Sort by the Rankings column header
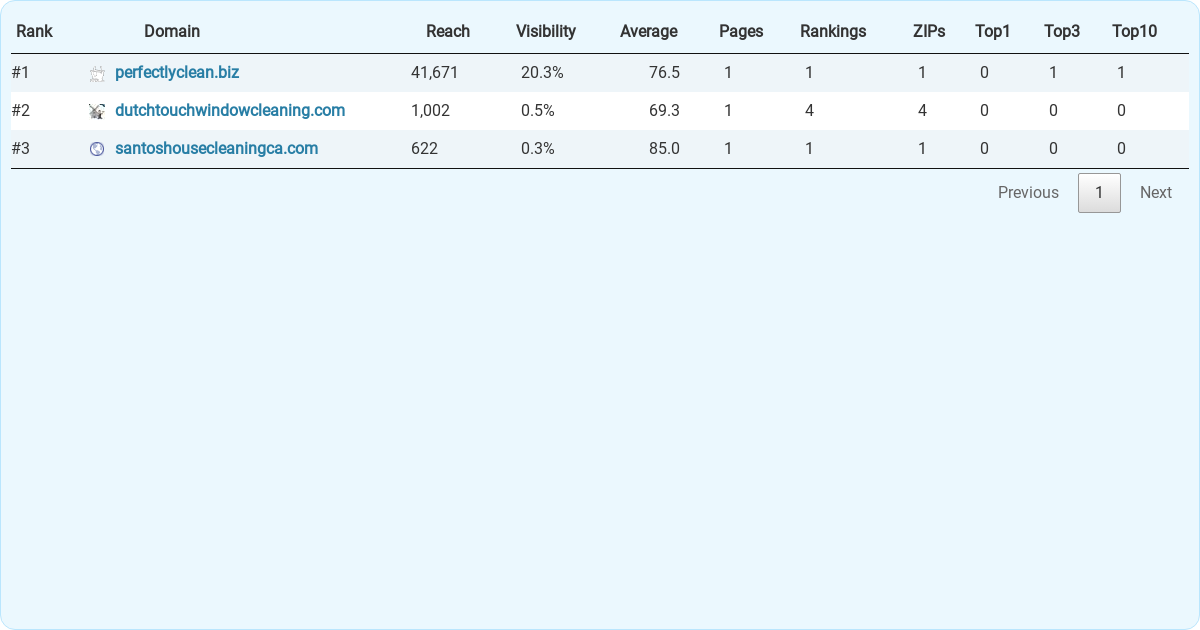Image resolution: width=1200 pixels, height=630 pixels. [833, 31]
